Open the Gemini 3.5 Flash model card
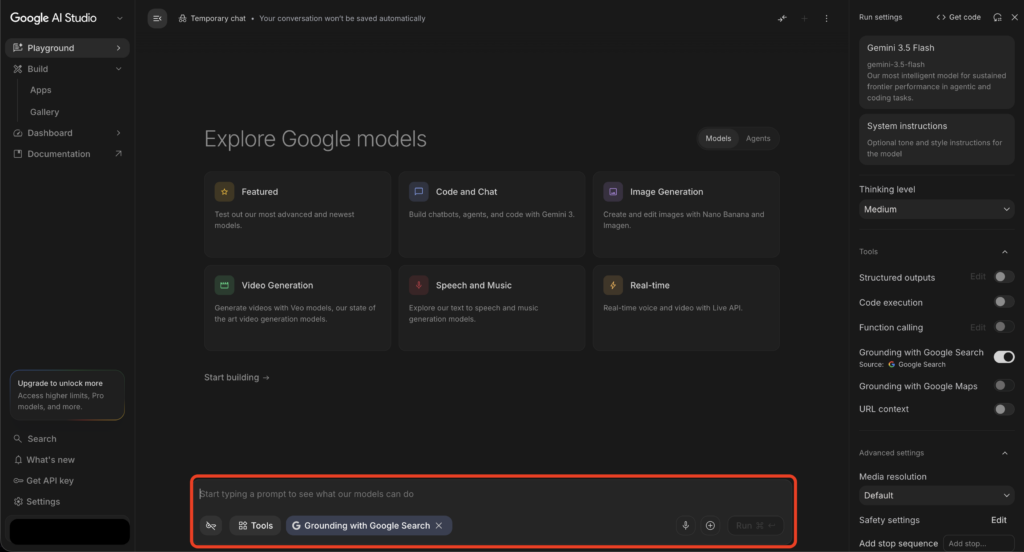1024x552 pixels. point(936,72)
